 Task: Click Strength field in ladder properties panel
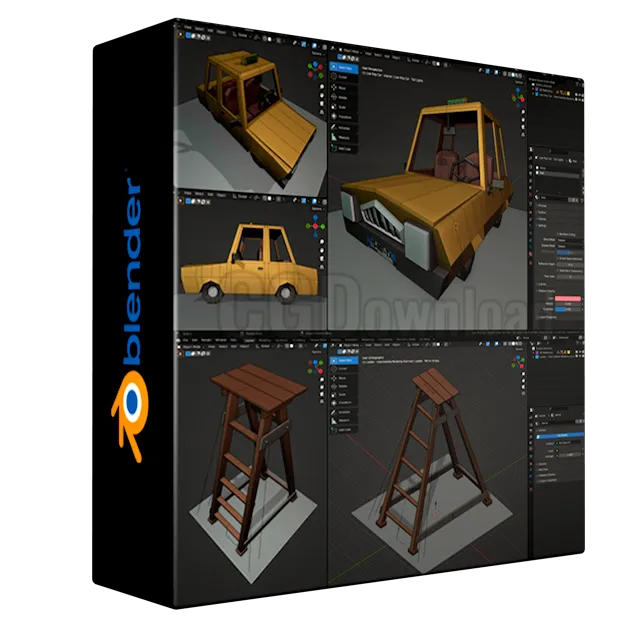tap(570, 455)
